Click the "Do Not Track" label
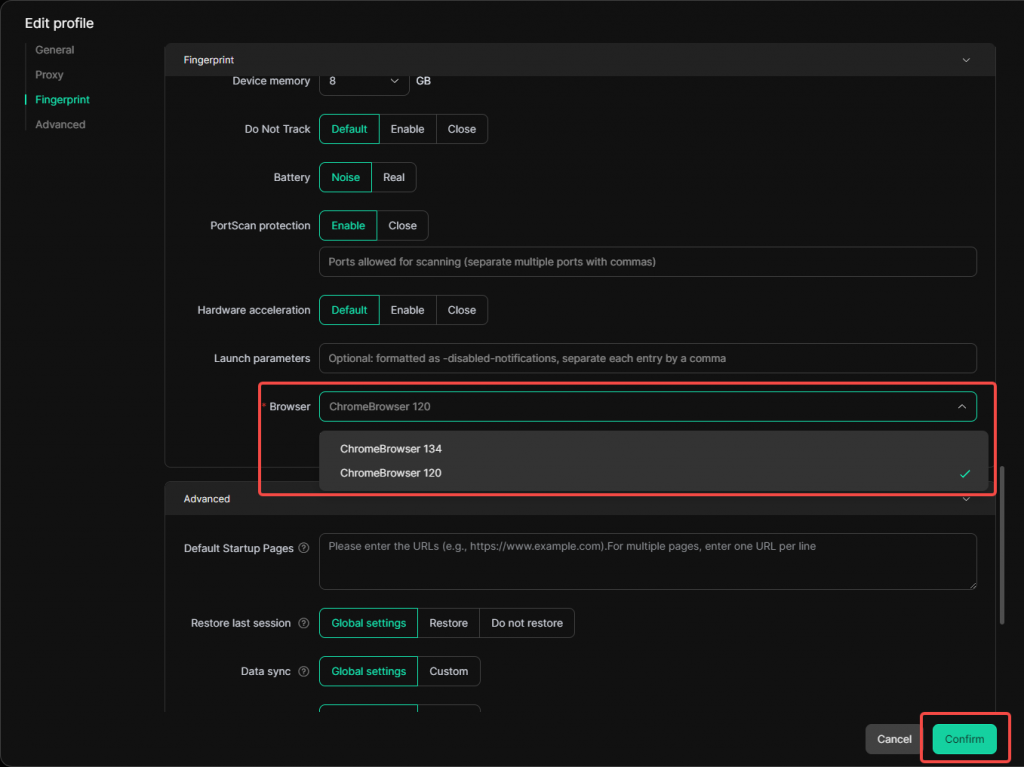 coord(278,129)
